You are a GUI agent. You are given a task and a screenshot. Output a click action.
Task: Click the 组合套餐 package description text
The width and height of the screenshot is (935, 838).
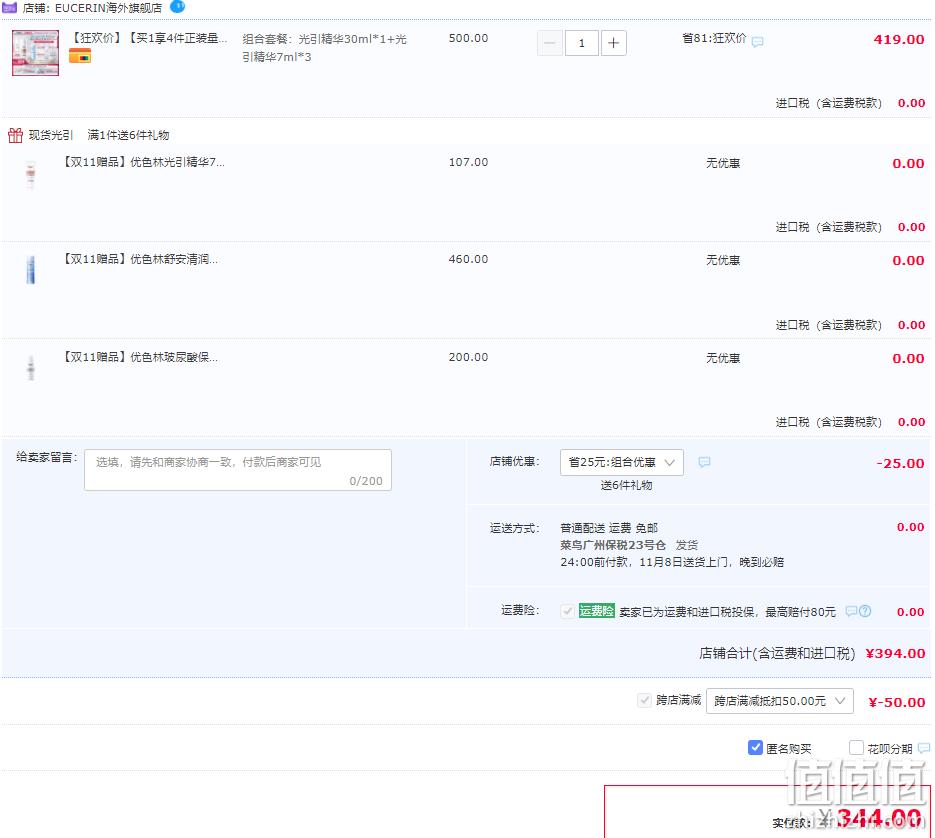[324, 48]
